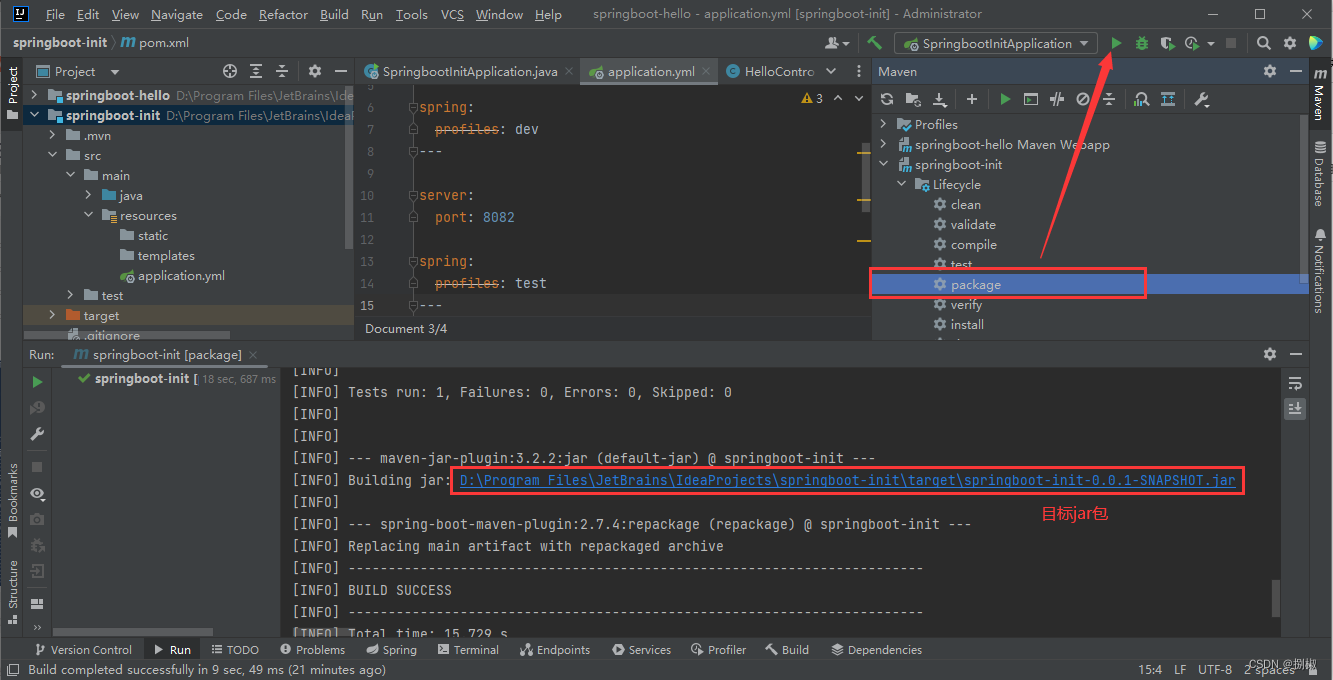Viewport: 1333px width, 680px height.
Task: Open Search Everywhere magnifier icon
Action: pyautogui.click(x=1264, y=43)
